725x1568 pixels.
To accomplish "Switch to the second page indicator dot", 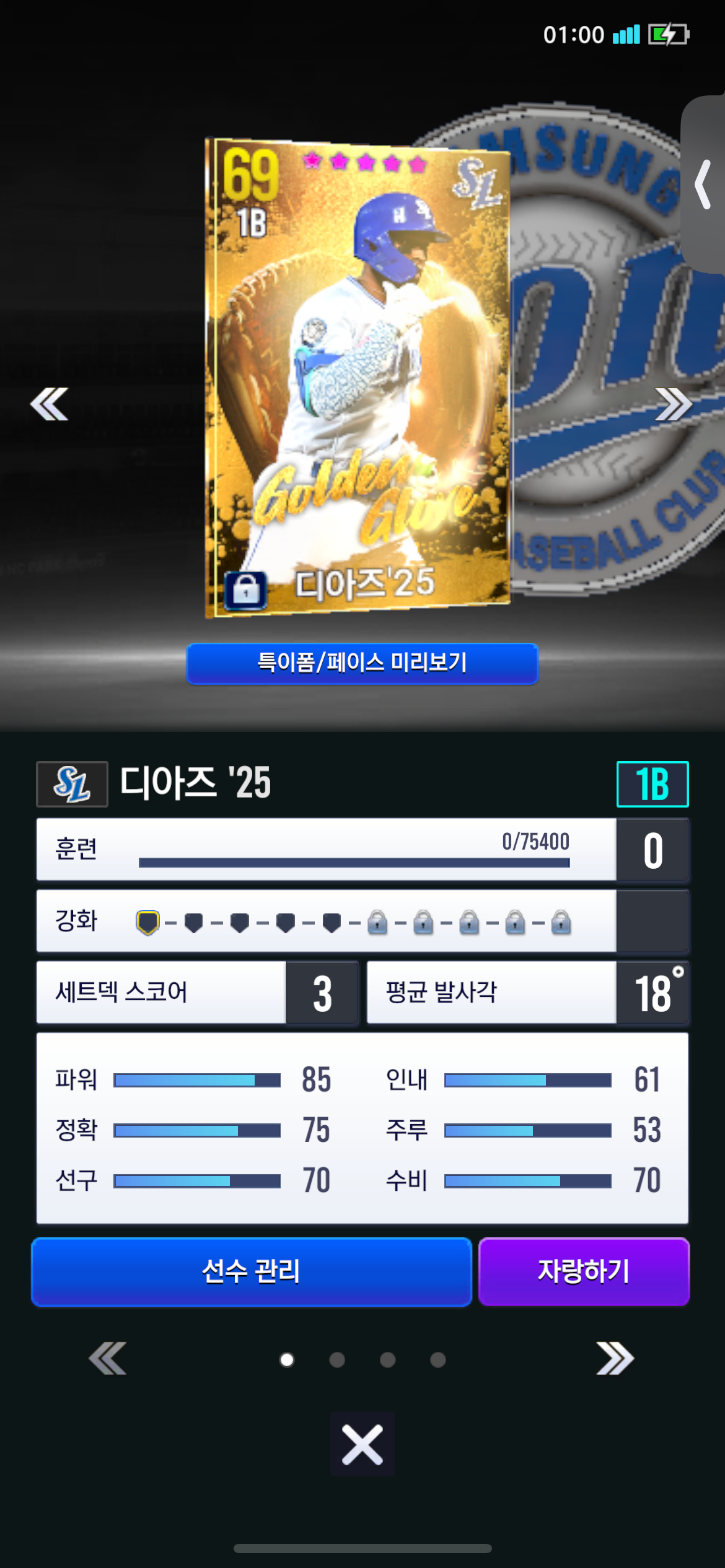I will [337, 1360].
